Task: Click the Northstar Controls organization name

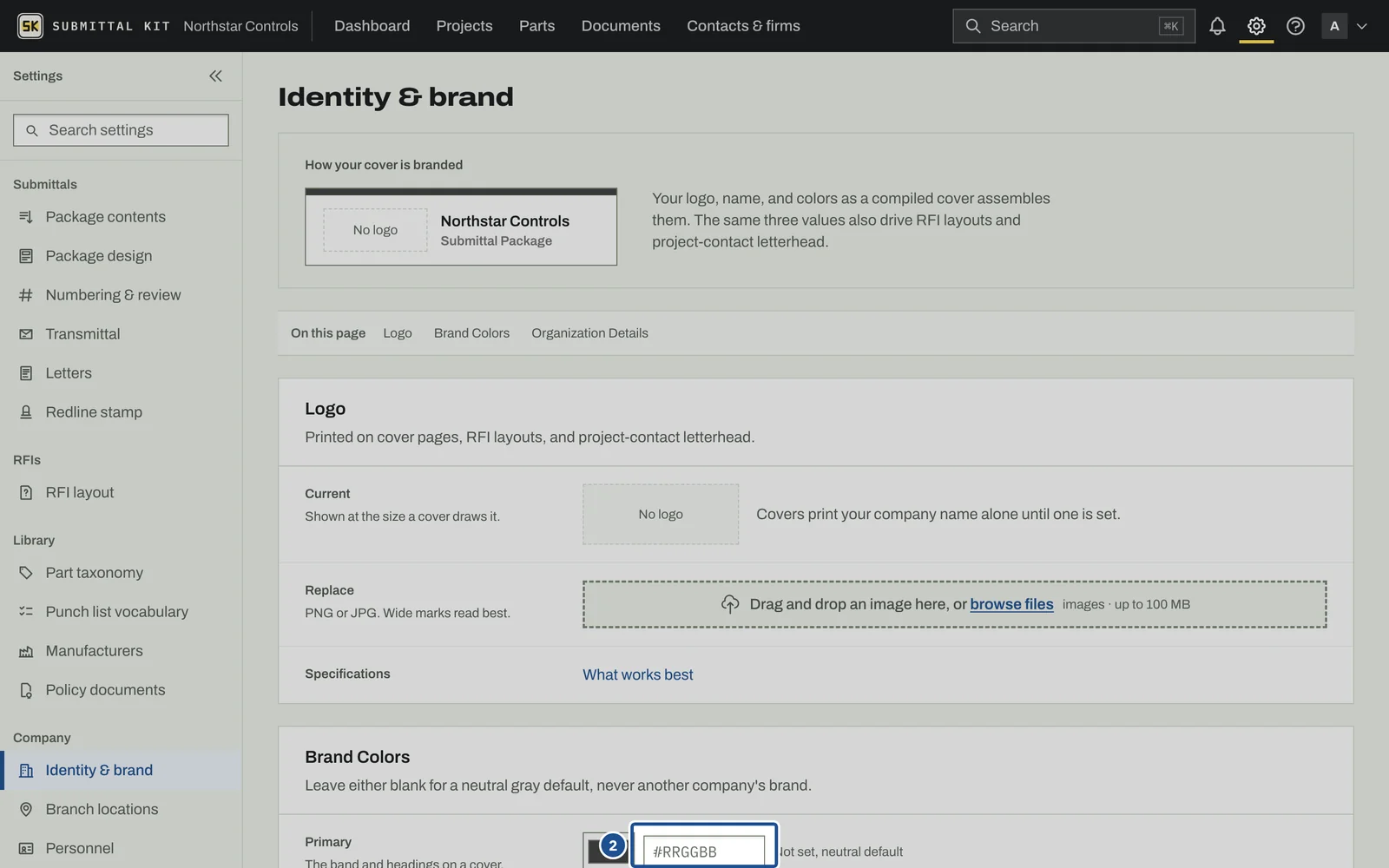Action: pos(240,26)
